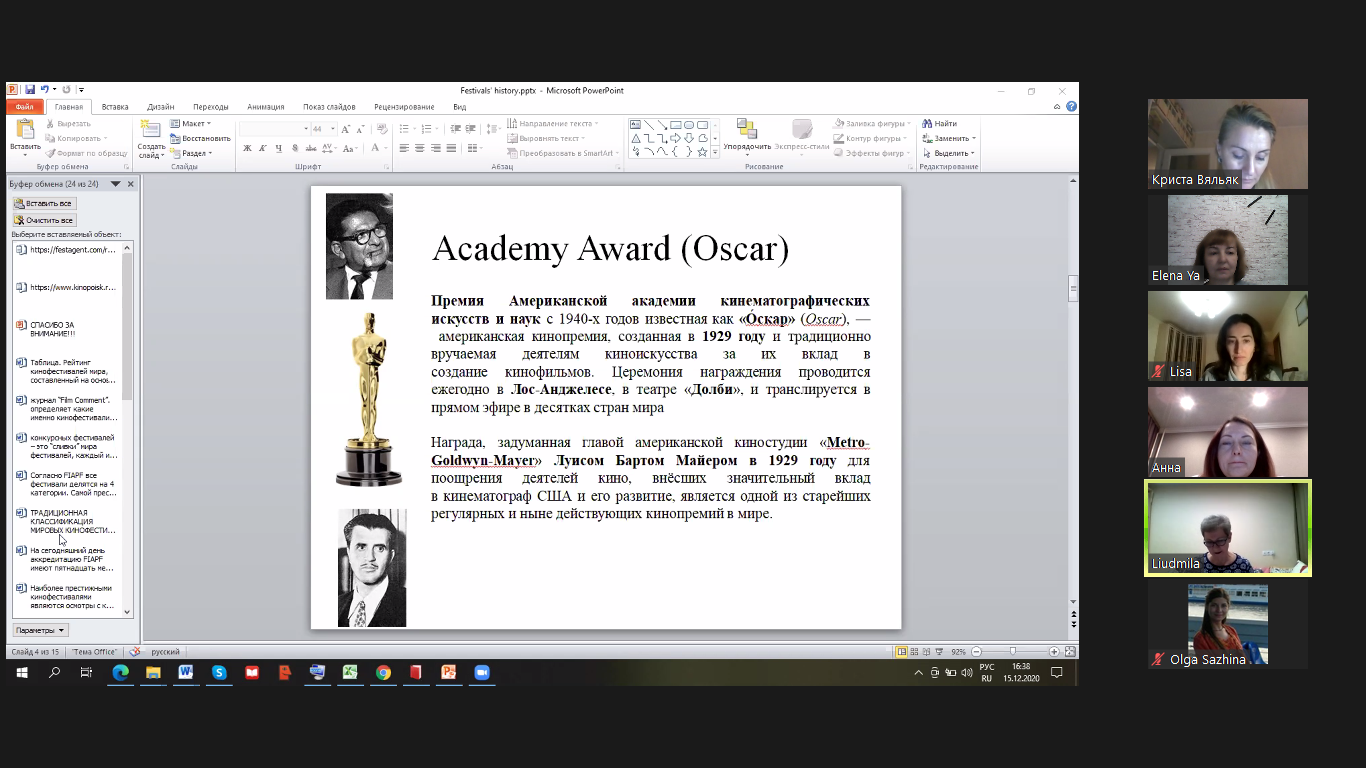Select the five-point star shape in gallery

click(702, 152)
